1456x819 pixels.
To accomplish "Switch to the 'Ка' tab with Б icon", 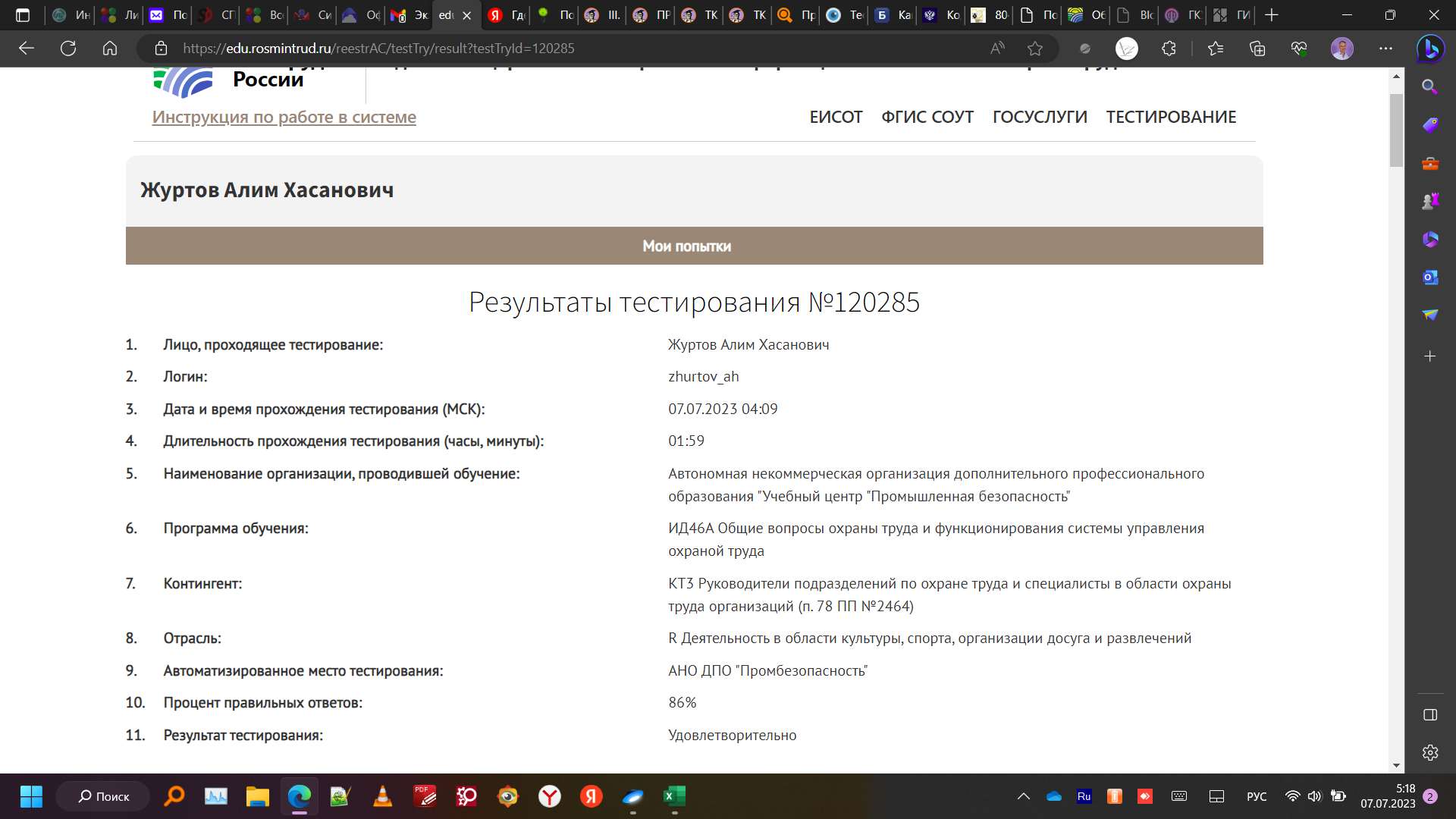I will tap(893, 15).
